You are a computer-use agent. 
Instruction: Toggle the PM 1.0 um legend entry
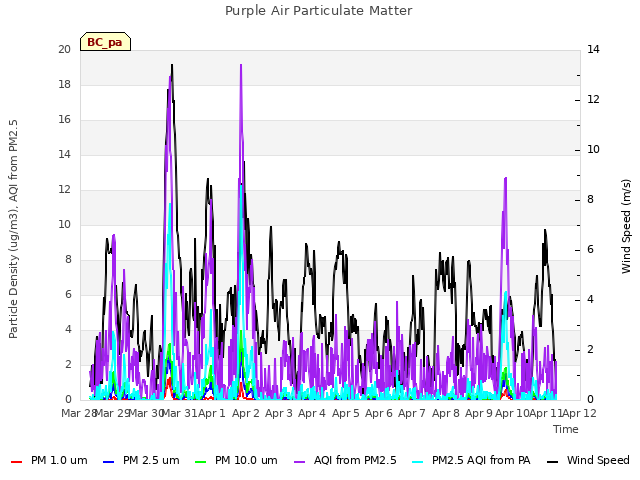click(x=49, y=460)
